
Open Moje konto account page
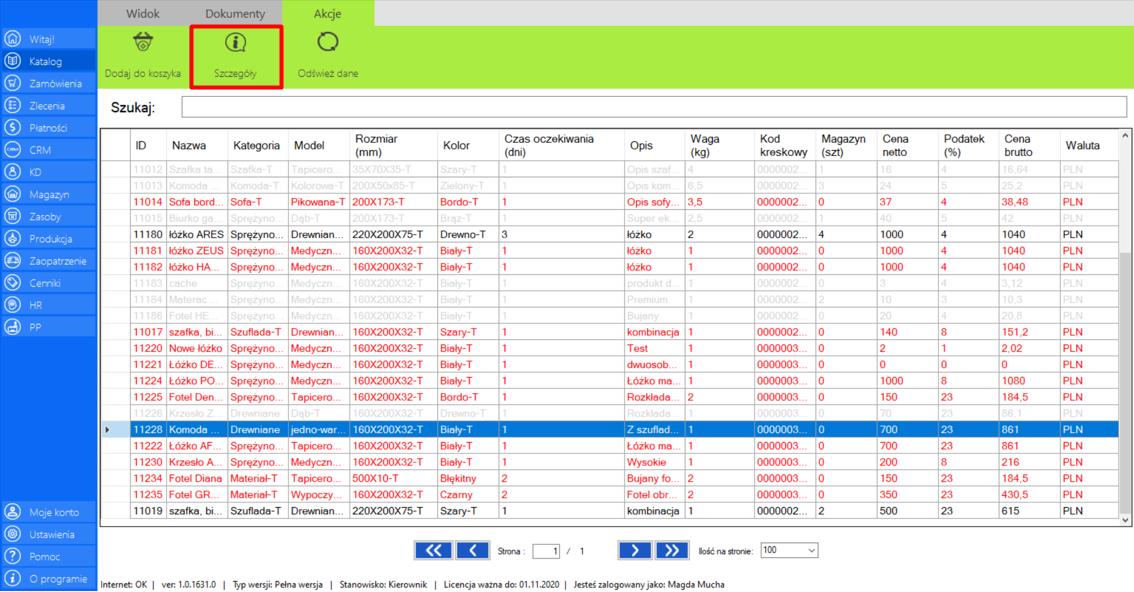53,512
